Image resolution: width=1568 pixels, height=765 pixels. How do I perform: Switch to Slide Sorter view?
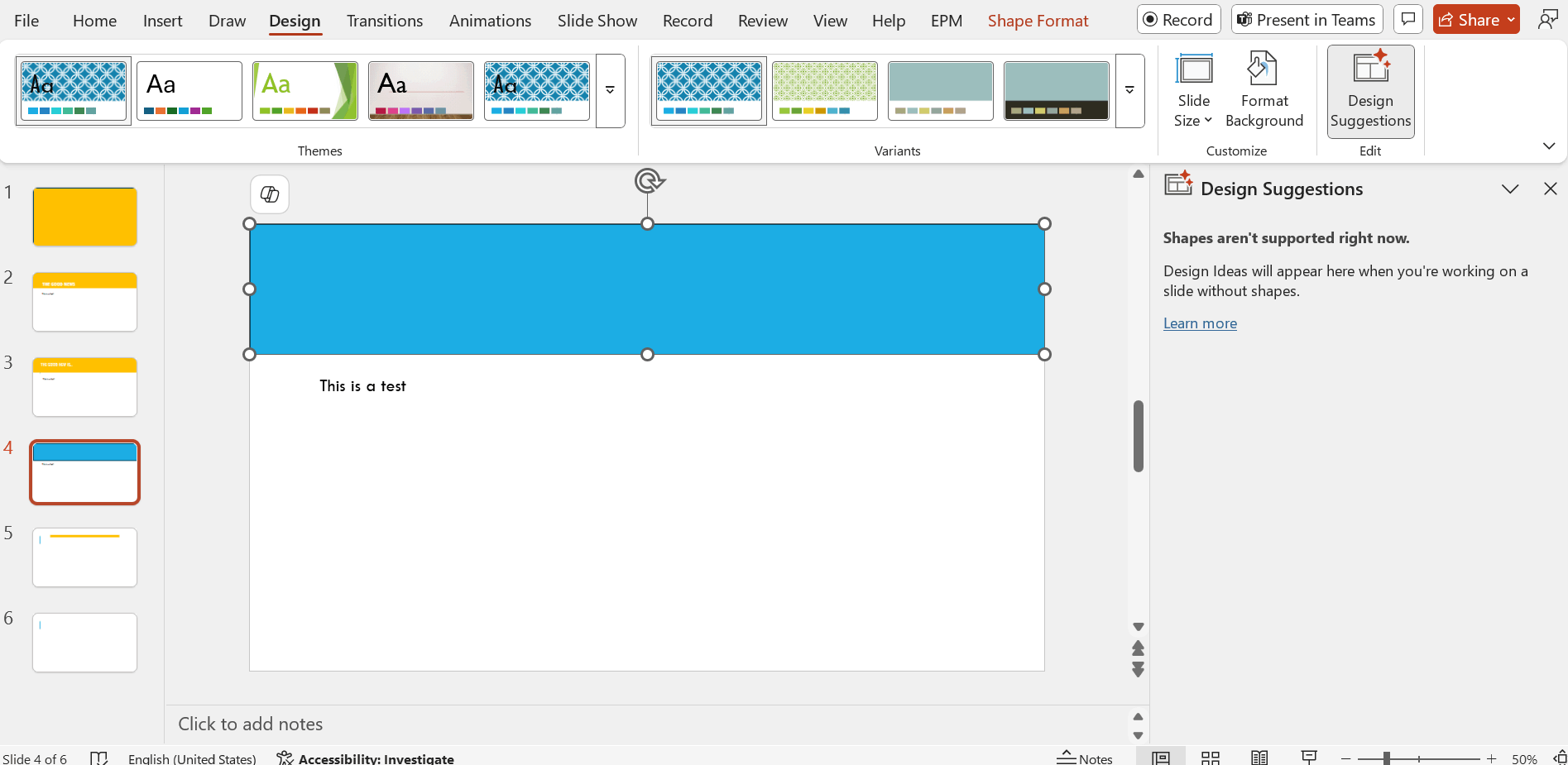click(x=1210, y=757)
